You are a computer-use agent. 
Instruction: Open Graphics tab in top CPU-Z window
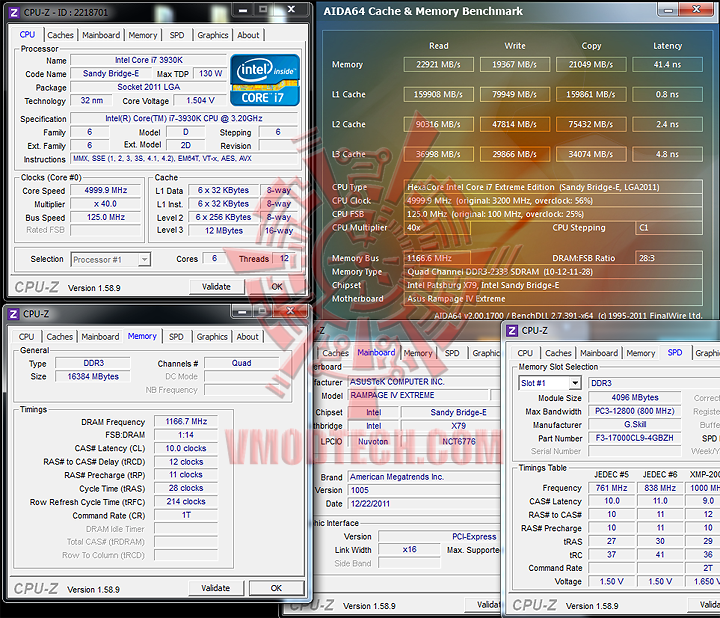[x=213, y=35]
